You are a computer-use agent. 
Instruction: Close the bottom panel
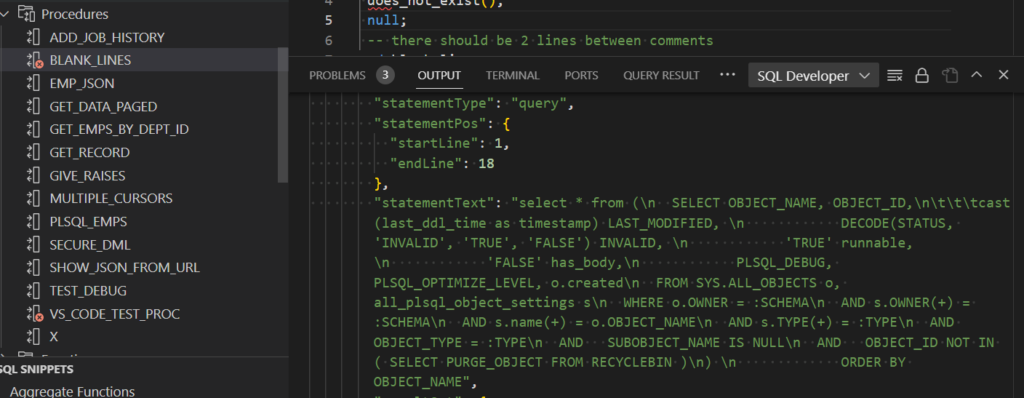pyautogui.click(x=1004, y=75)
